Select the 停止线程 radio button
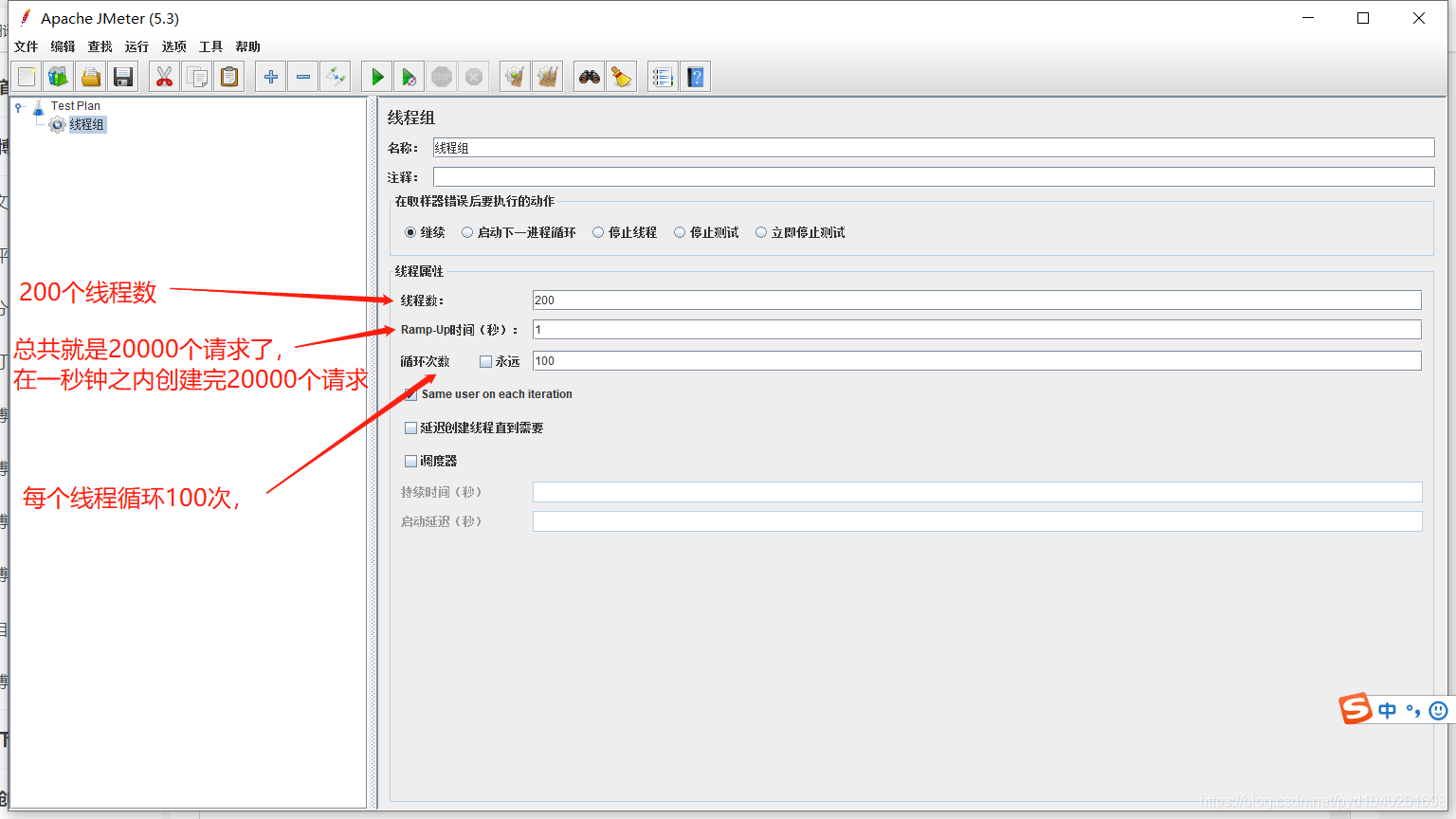The height and width of the screenshot is (819, 1456). [x=598, y=232]
